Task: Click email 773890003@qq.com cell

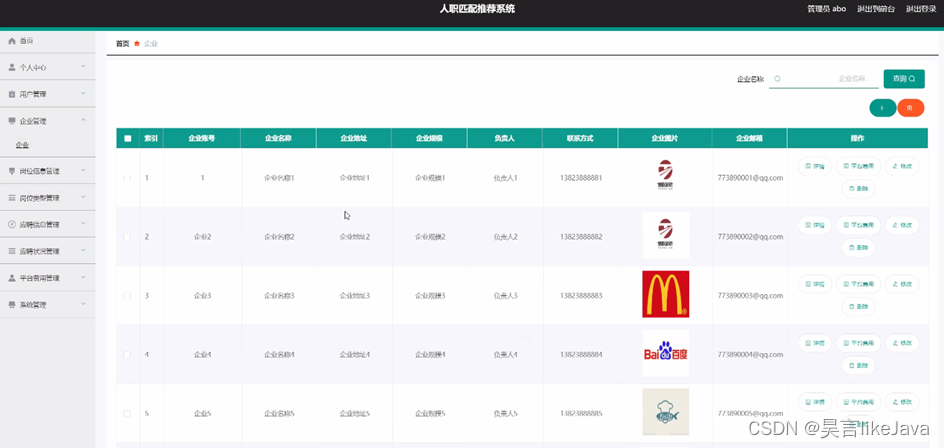Action: coord(750,296)
